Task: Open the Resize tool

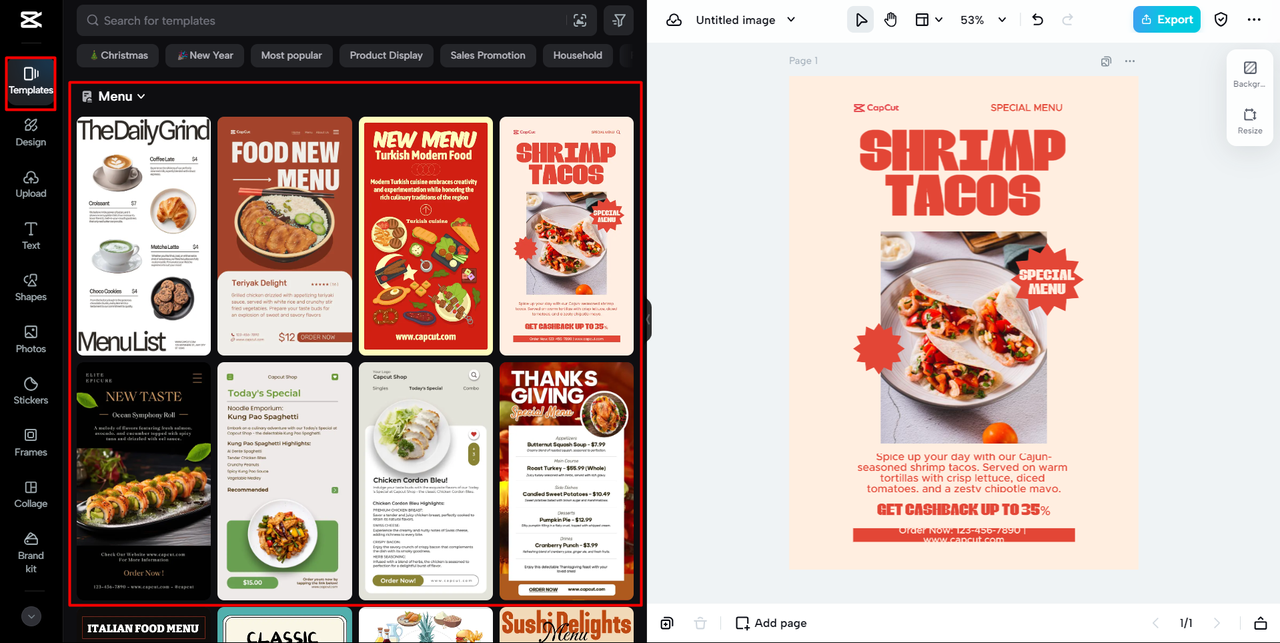Action: click(1249, 121)
